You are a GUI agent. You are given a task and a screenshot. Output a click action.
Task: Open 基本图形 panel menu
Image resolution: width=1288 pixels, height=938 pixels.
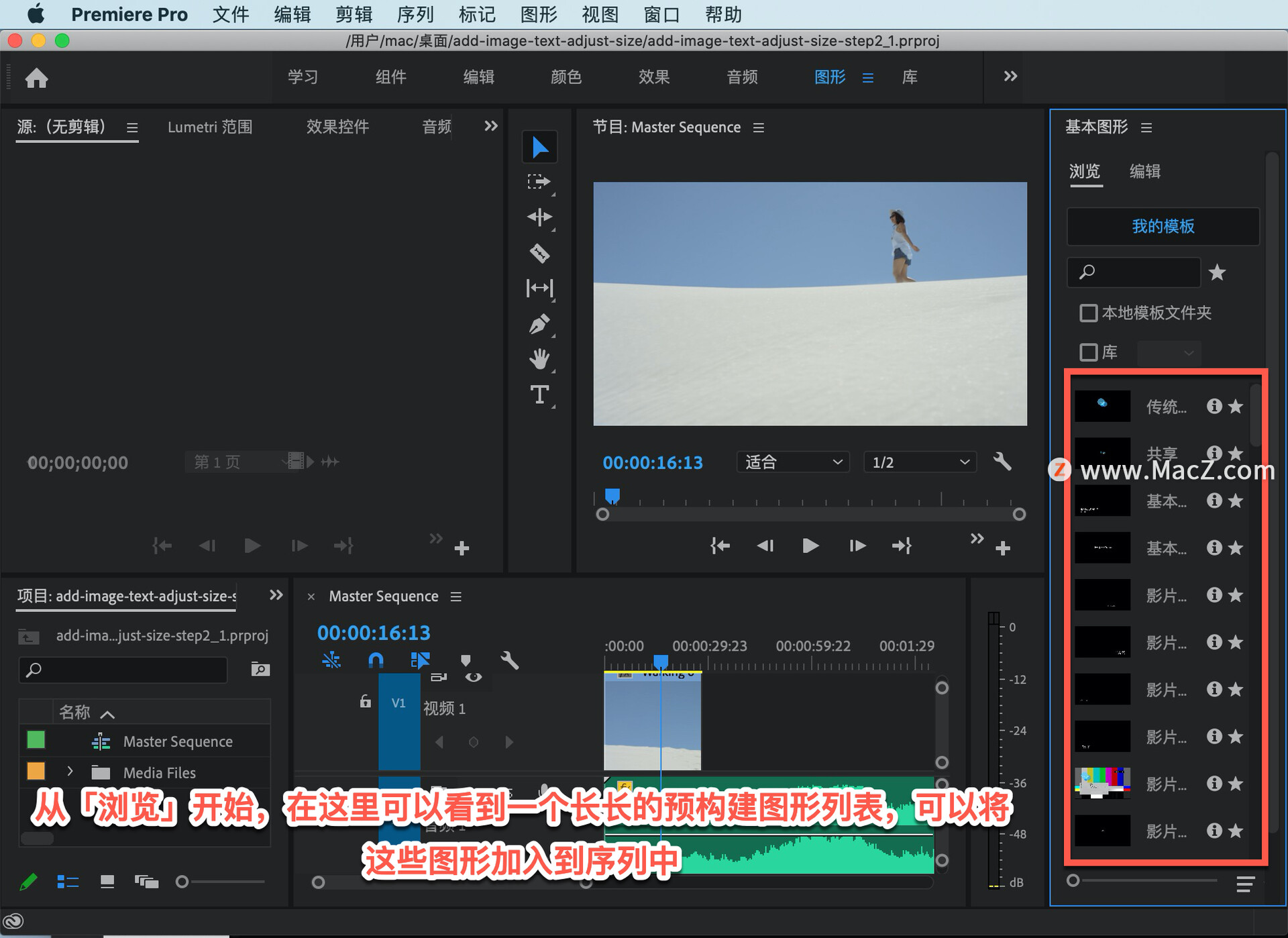coord(1146,127)
